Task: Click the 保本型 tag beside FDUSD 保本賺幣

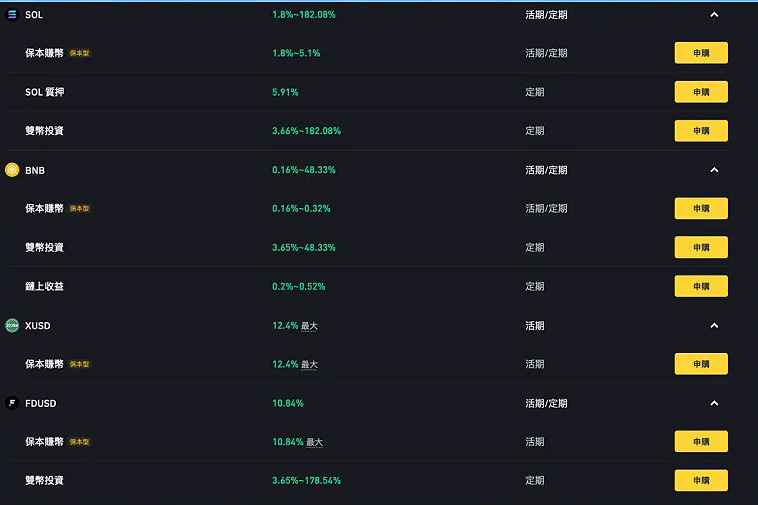Action: [x=80, y=442]
